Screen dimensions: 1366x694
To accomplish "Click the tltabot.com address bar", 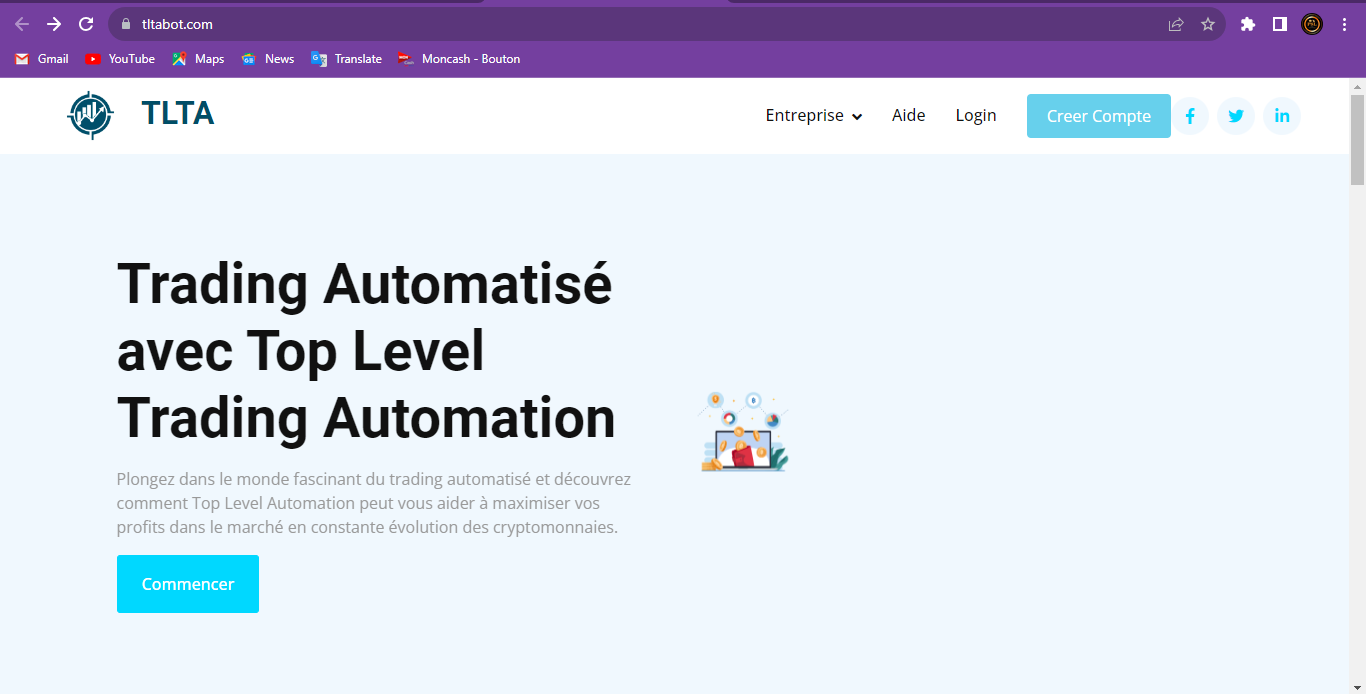I will (x=600, y=24).
